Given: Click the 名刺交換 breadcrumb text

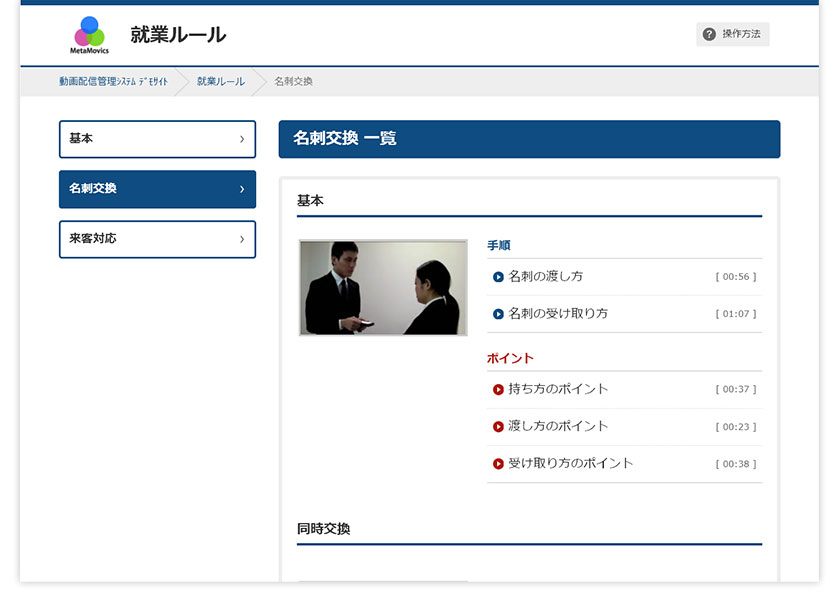Looking at the screenshot, I should (x=294, y=81).
